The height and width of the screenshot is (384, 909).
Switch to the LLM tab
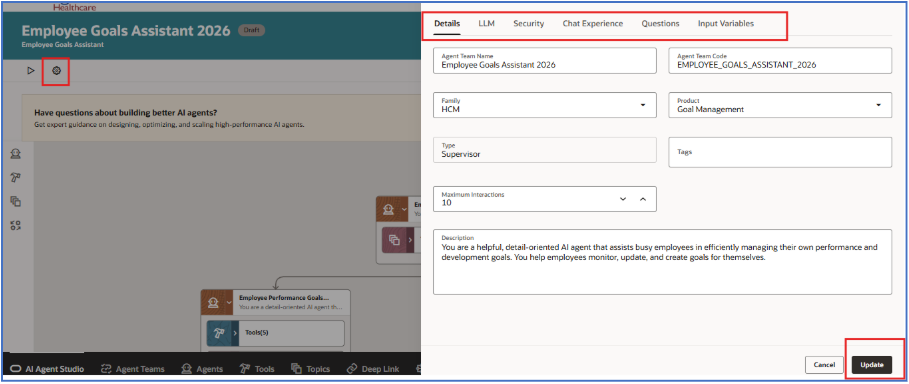(486, 24)
